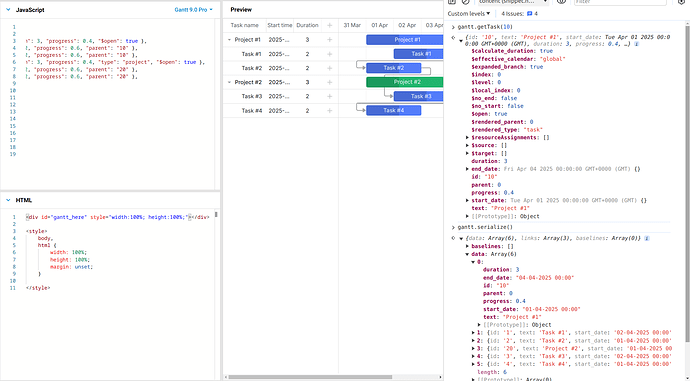Click plus icon in Task #2 row
The height and width of the screenshot is (381, 690).
(329, 68)
